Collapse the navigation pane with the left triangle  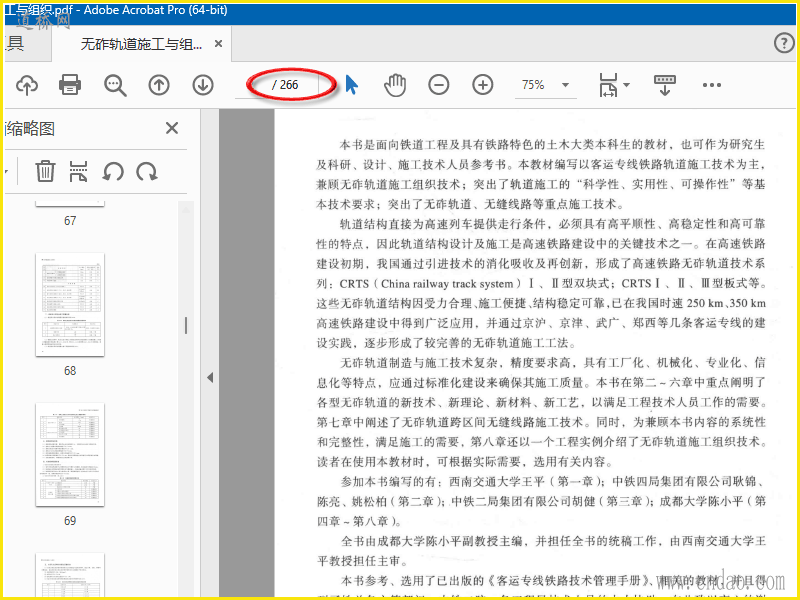coord(210,378)
